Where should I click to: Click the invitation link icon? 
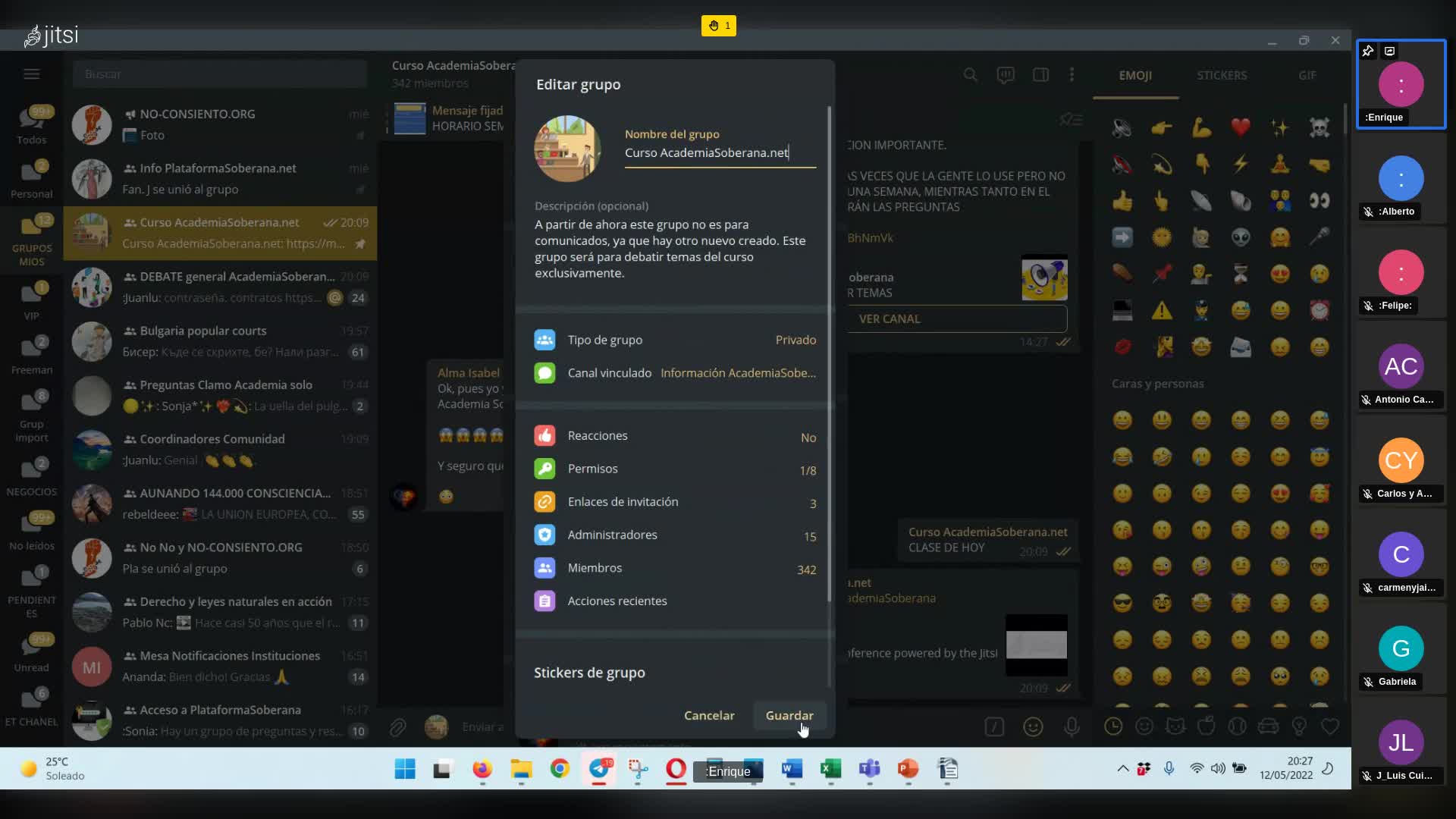(x=544, y=502)
